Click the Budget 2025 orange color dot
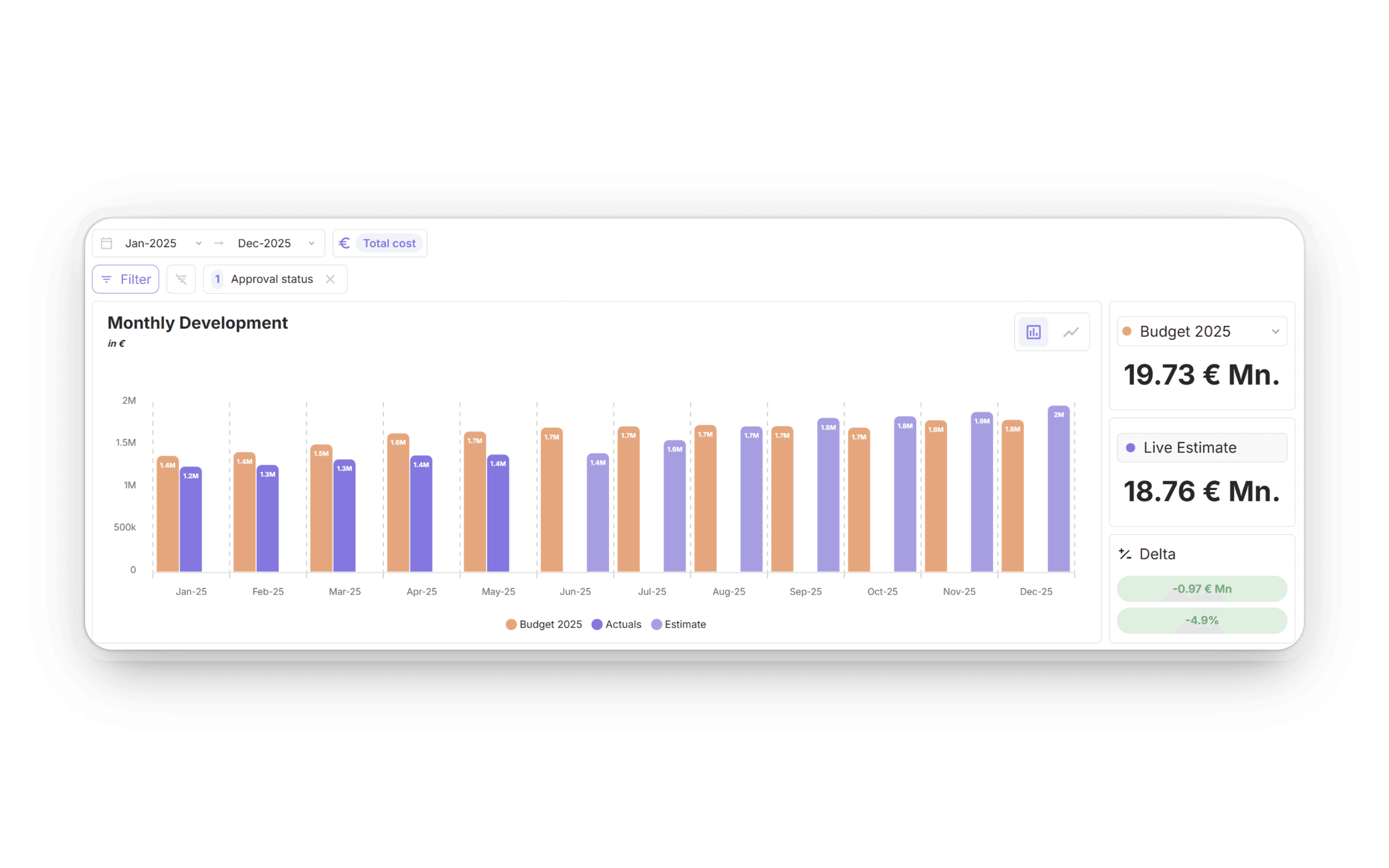The height and width of the screenshot is (868, 1389). (1127, 331)
